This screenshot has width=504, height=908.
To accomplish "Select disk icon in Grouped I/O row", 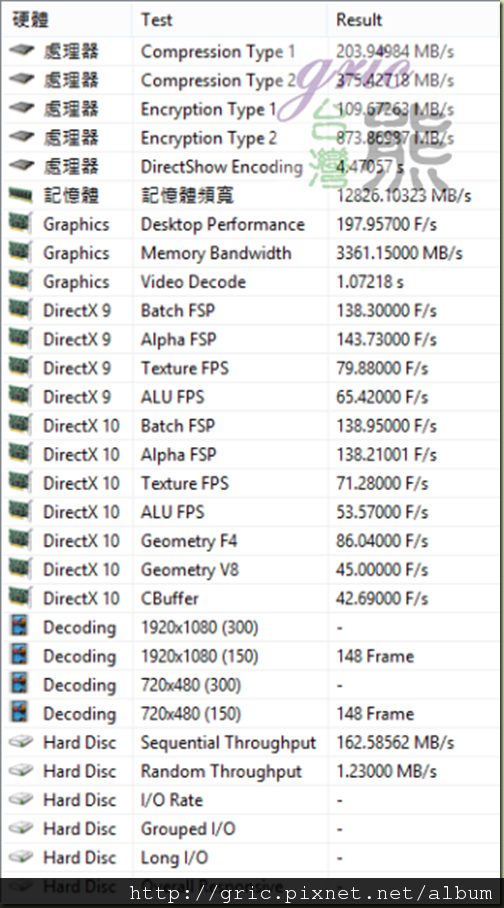I will (x=21, y=828).
